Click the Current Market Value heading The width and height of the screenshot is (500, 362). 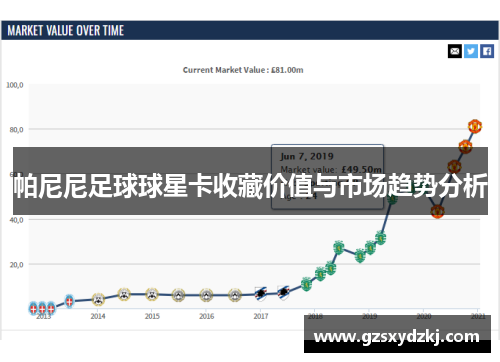pyautogui.click(x=243, y=70)
